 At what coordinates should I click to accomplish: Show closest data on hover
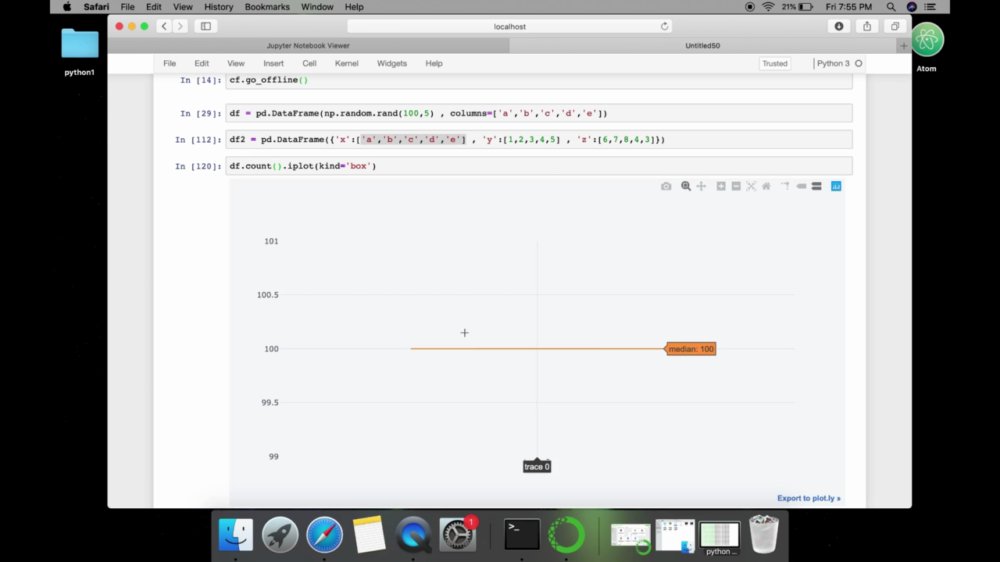[801, 186]
